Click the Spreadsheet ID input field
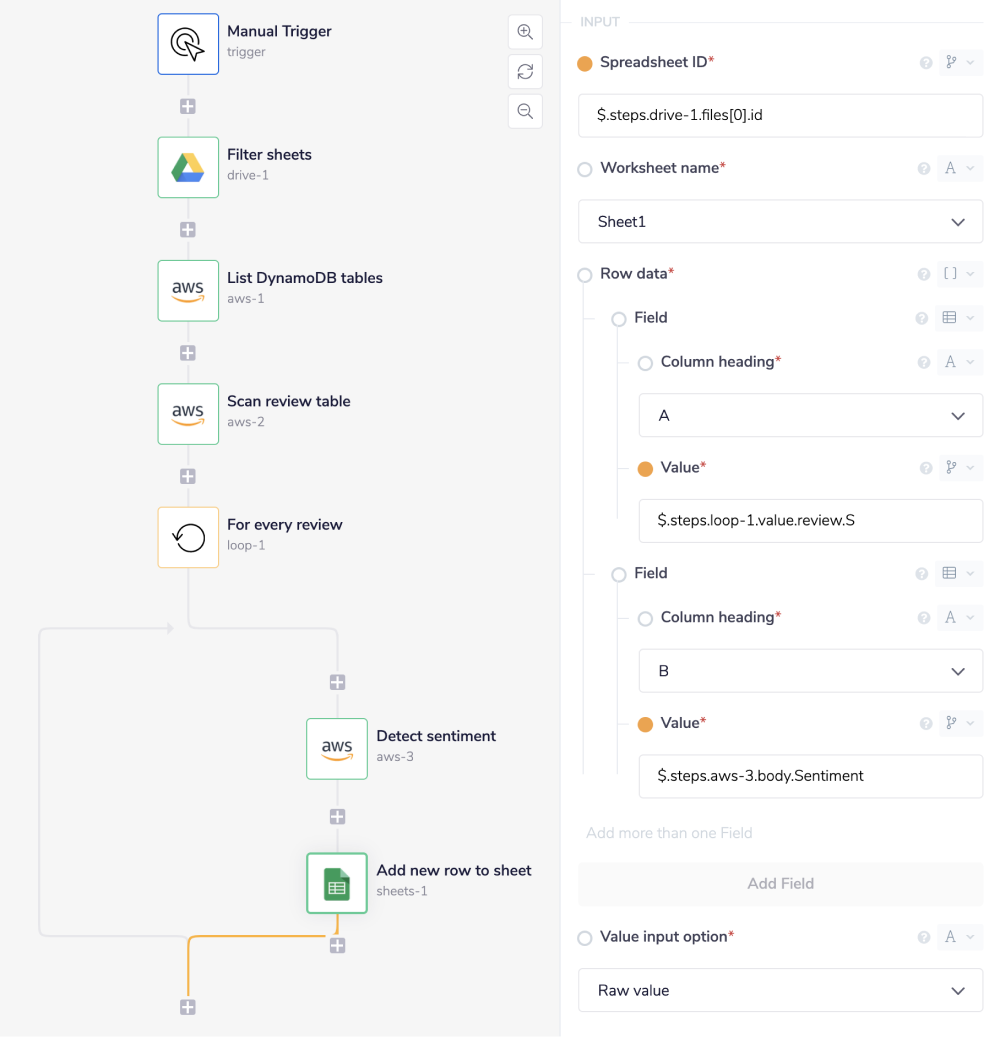Image resolution: width=1000 pixels, height=1037 pixels. click(780, 116)
